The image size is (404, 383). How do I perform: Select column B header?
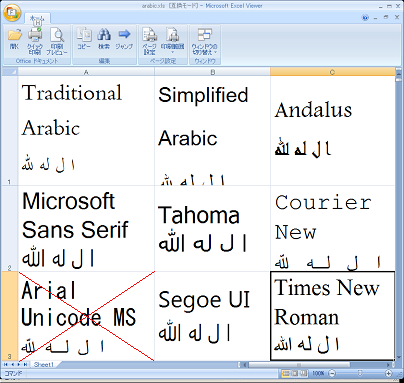pyautogui.click(x=213, y=72)
